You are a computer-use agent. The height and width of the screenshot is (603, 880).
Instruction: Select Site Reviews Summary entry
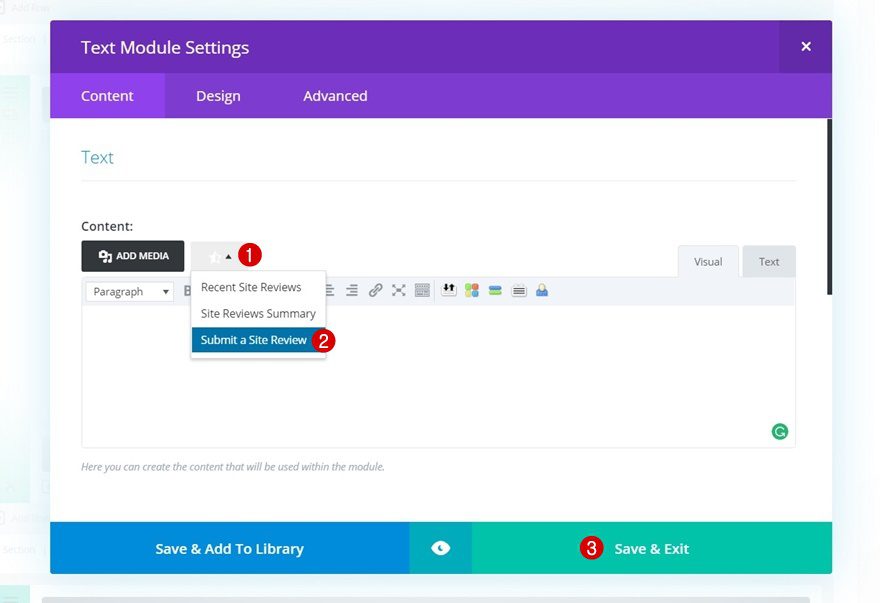tap(258, 313)
